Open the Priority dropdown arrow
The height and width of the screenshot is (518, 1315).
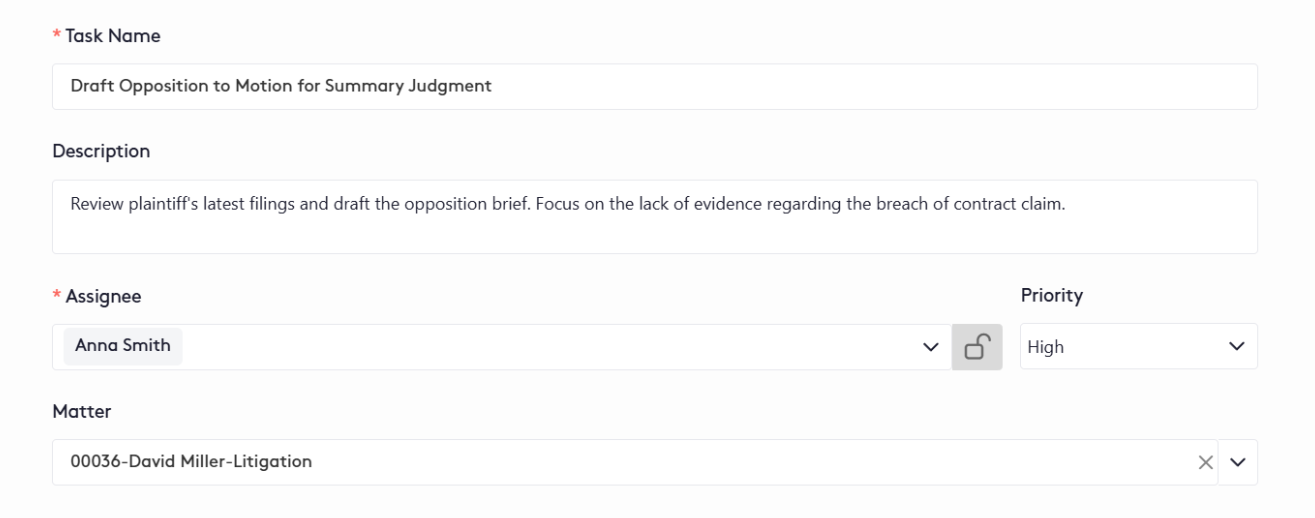pyautogui.click(x=1237, y=347)
